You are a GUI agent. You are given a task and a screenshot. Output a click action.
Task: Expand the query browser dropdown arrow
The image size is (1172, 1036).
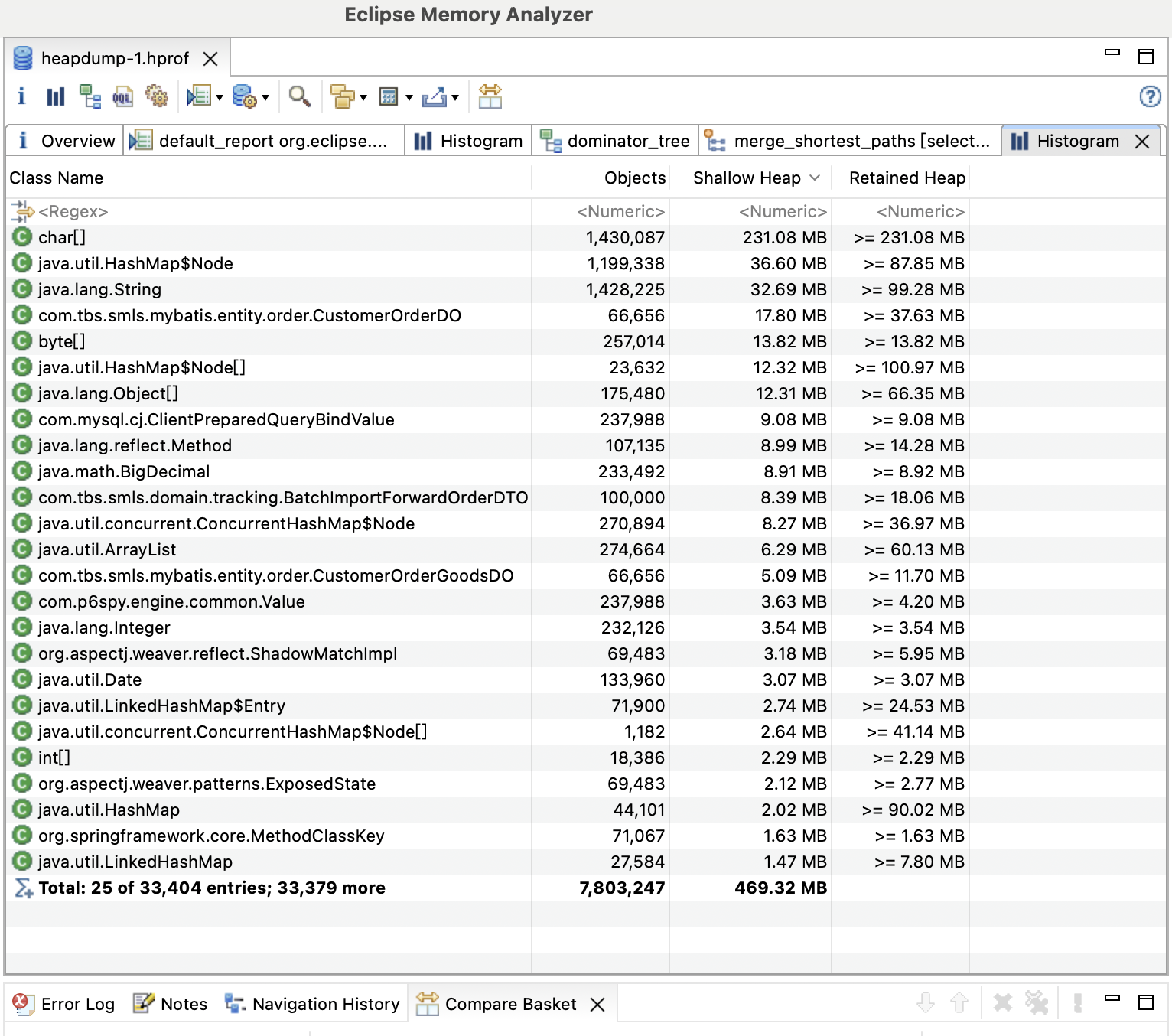click(x=265, y=97)
